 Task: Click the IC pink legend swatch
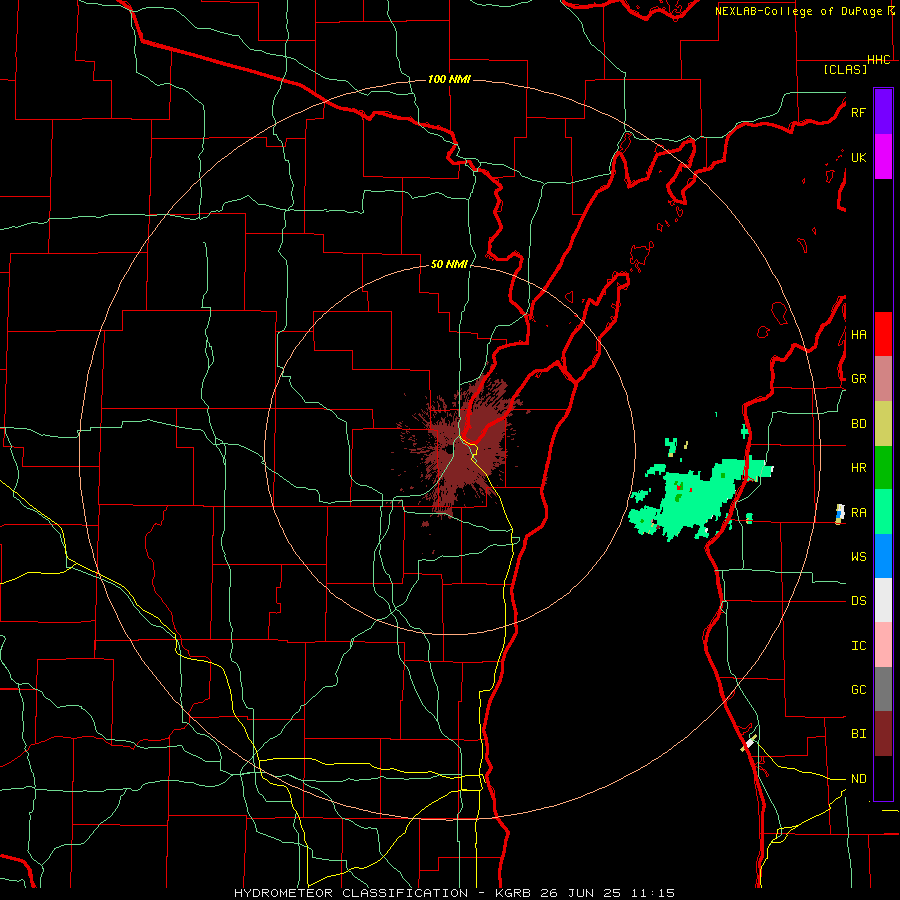(883, 645)
